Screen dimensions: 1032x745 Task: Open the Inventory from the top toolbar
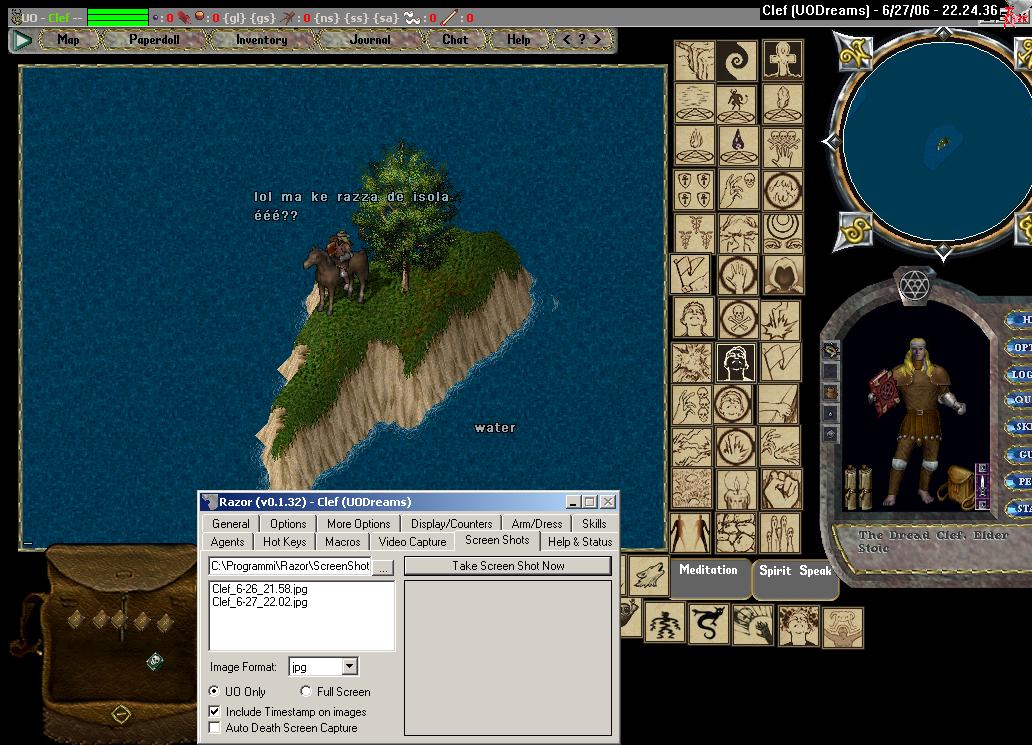(x=261, y=39)
